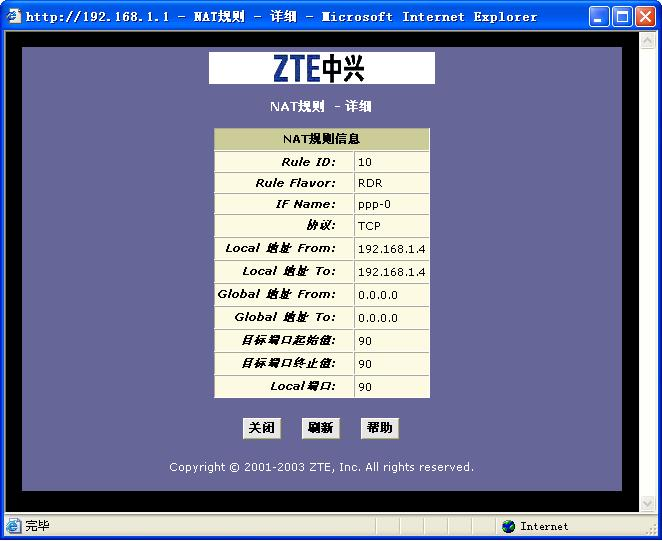Click the Rule Flavor value RDR

(370, 184)
